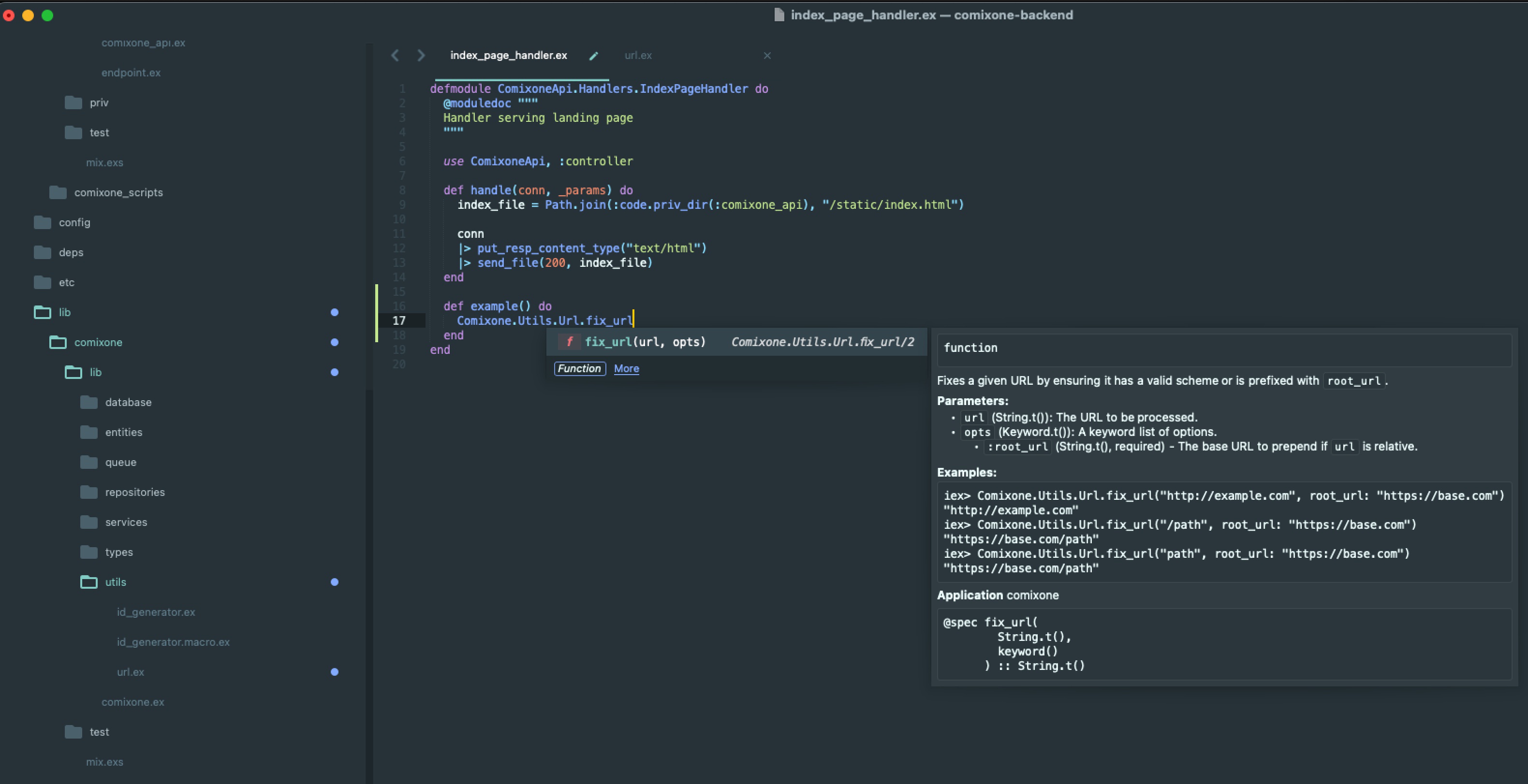This screenshot has width=1528, height=784.
Task: Open mix.exs at bottom of sidebar
Action: click(x=104, y=761)
